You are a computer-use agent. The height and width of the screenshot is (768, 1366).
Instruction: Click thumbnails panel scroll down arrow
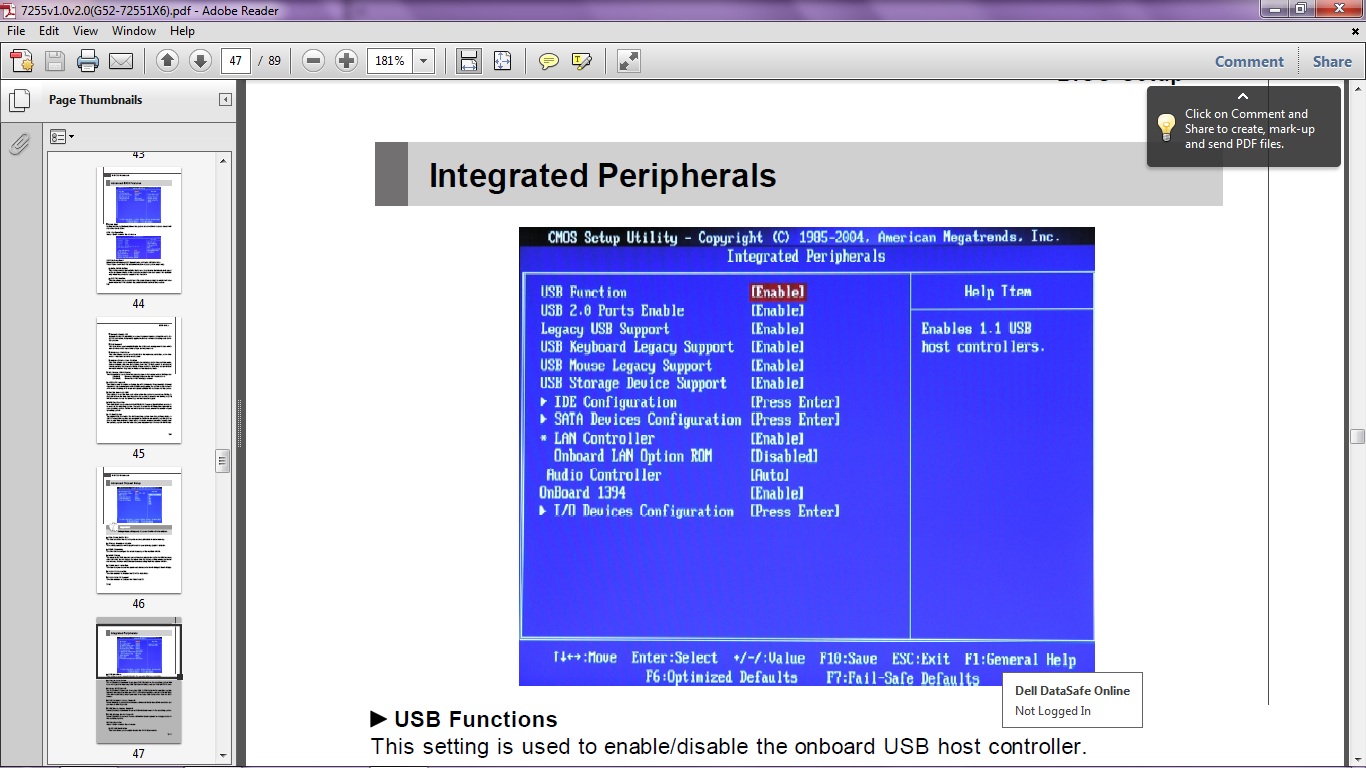223,756
